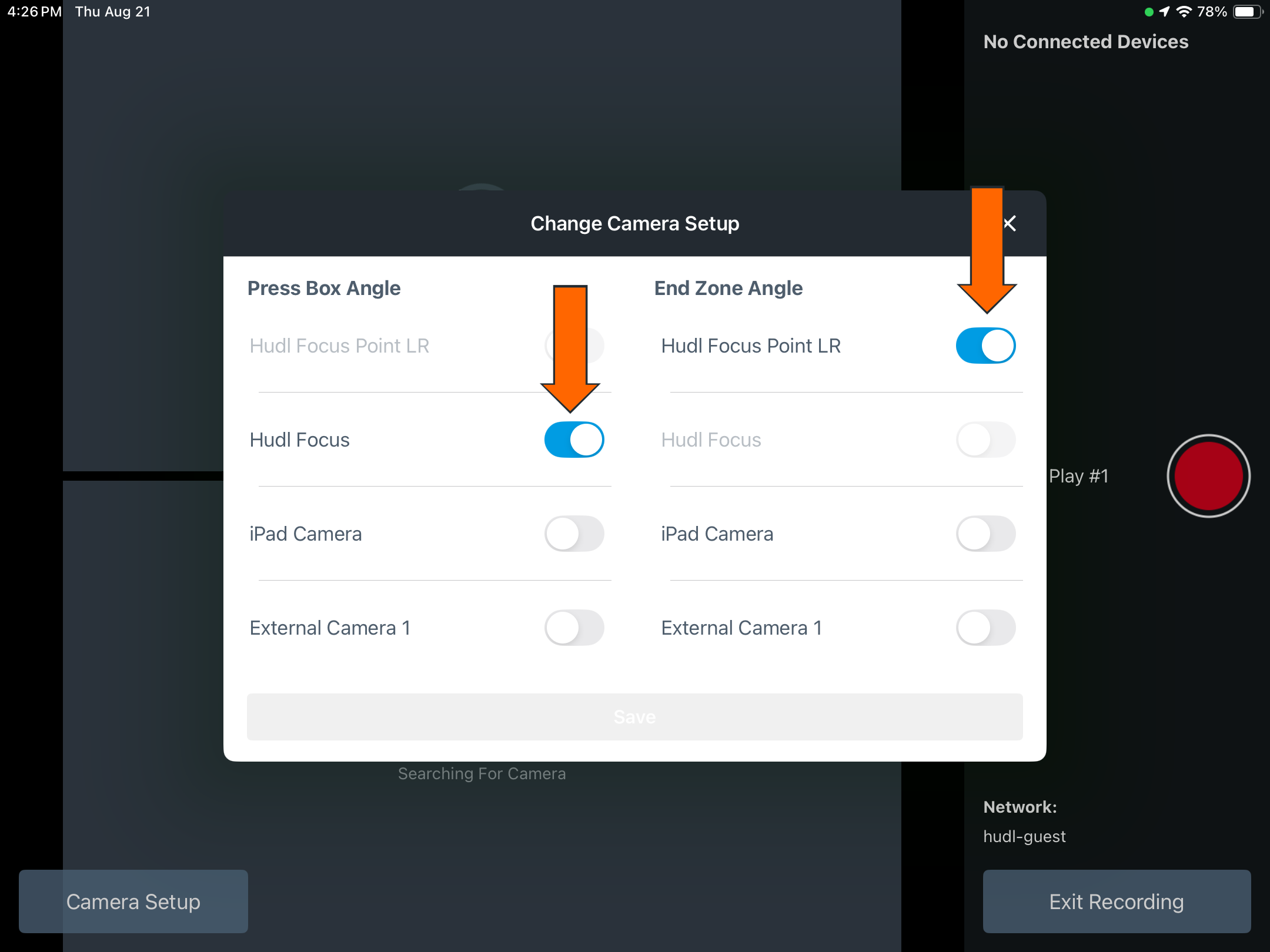1270x952 pixels.
Task: Open Camera Setup
Action: point(133,901)
